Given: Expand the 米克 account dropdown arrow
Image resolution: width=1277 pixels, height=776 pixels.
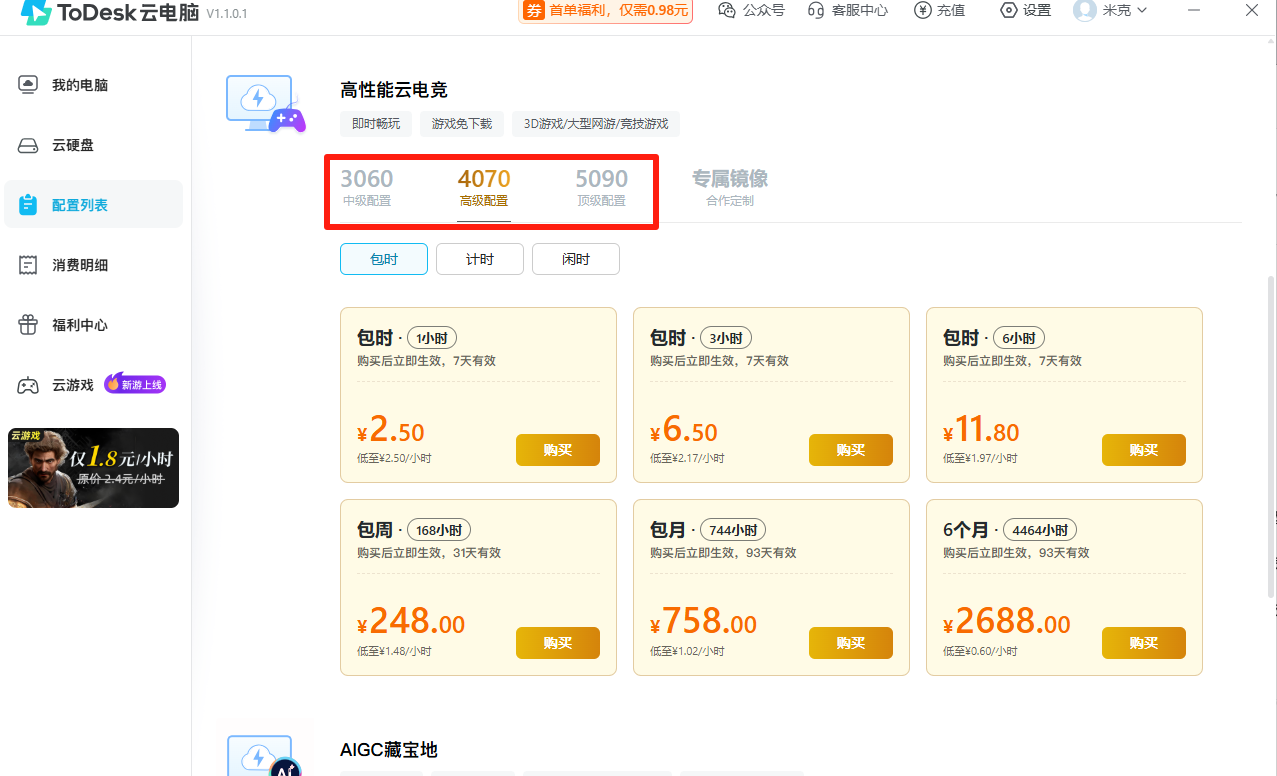Looking at the screenshot, I should (x=1142, y=10).
